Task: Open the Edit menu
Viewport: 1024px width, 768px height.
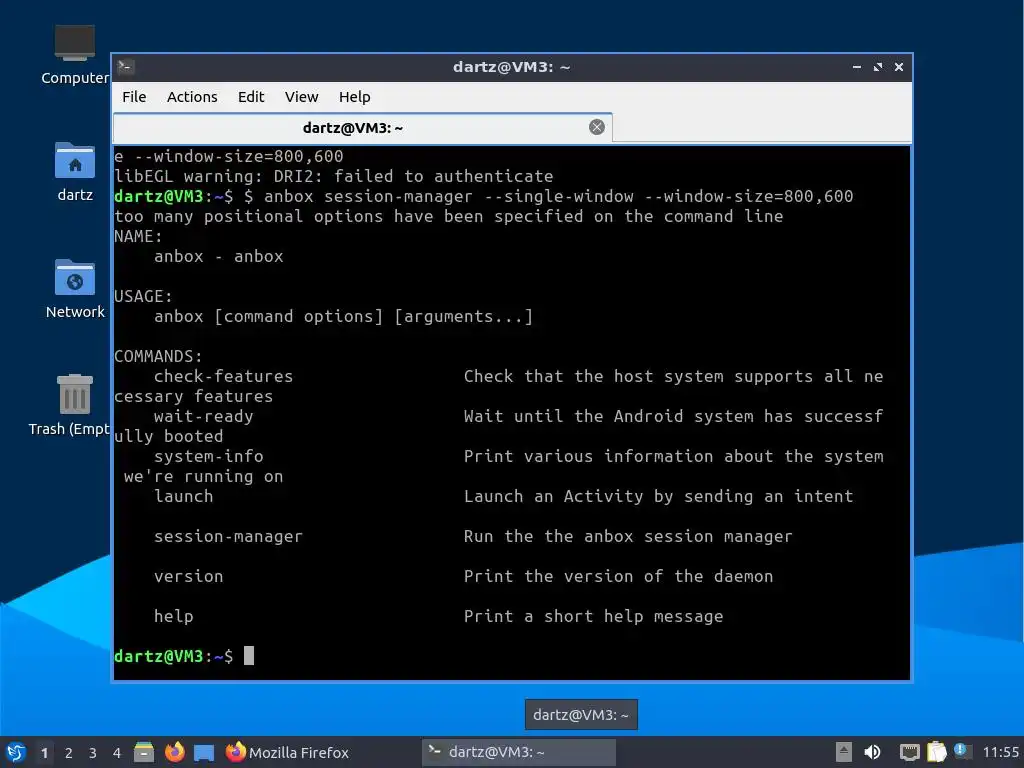Action: click(x=251, y=97)
